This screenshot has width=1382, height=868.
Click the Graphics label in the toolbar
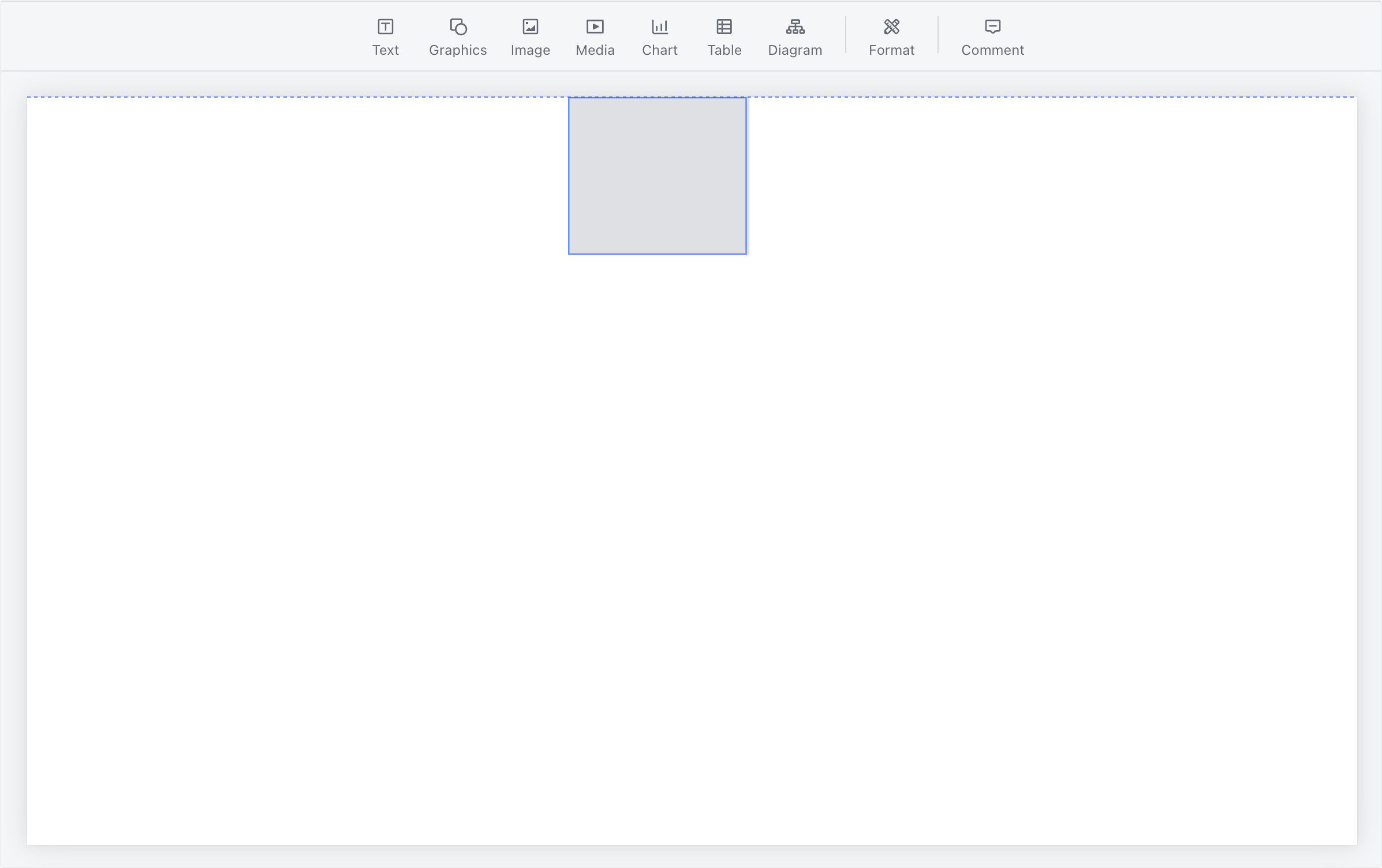[457, 50]
